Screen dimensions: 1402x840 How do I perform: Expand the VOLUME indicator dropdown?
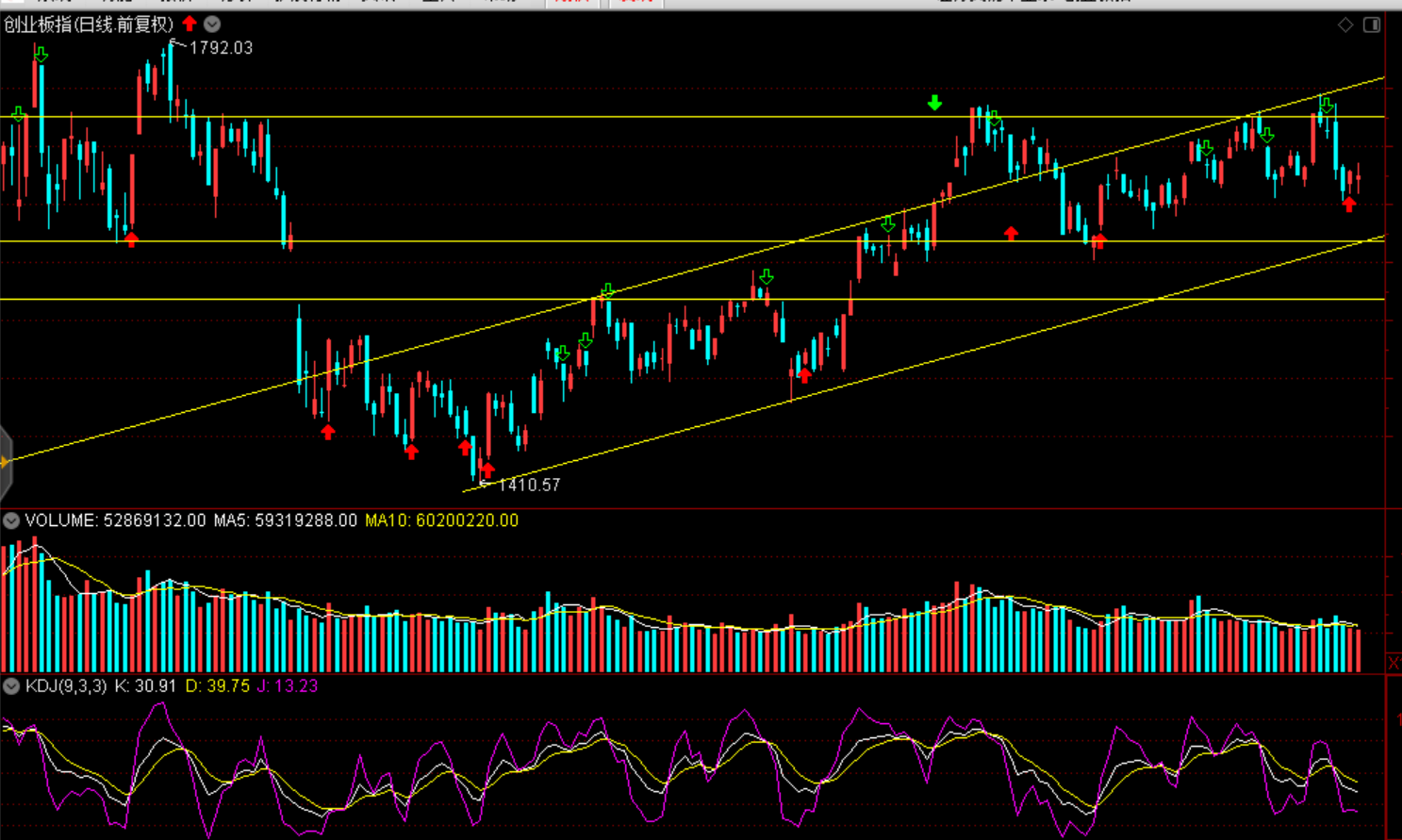point(11,520)
